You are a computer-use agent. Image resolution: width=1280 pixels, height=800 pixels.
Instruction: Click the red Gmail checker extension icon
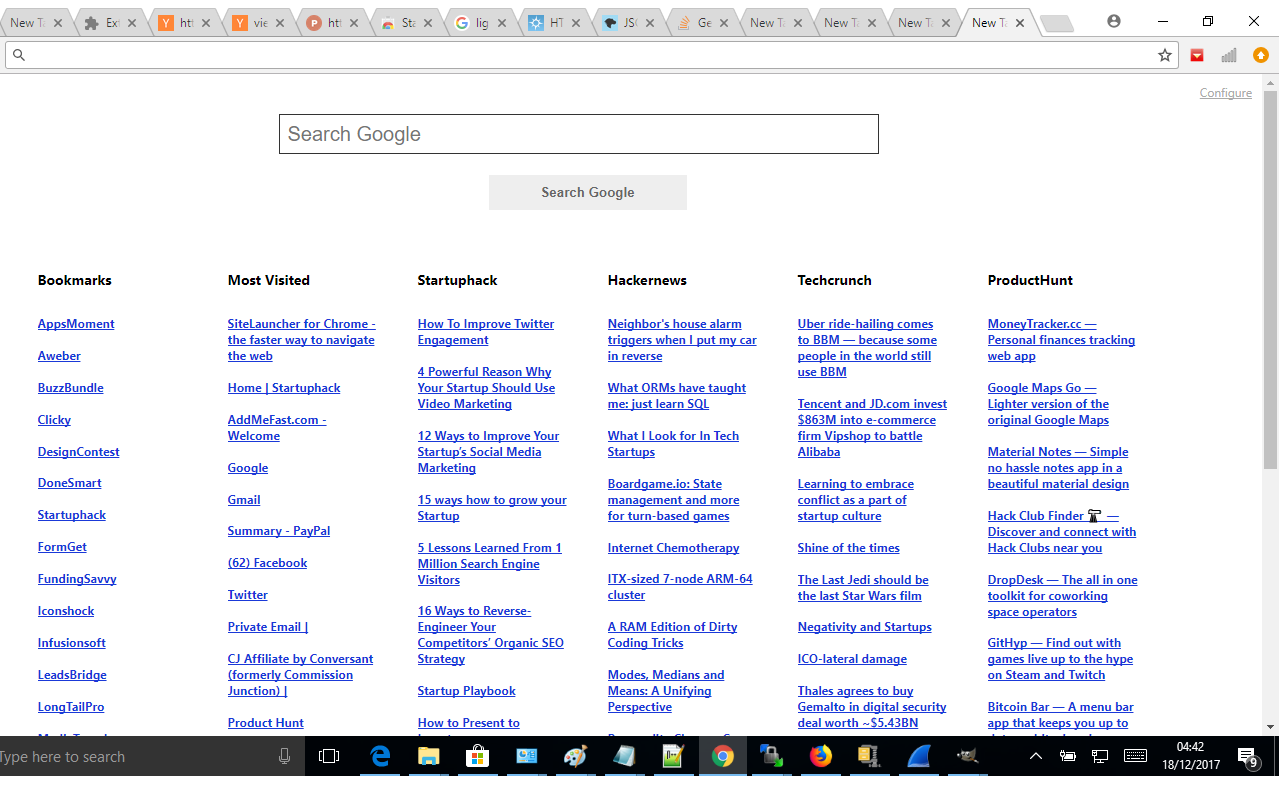[x=1196, y=55]
